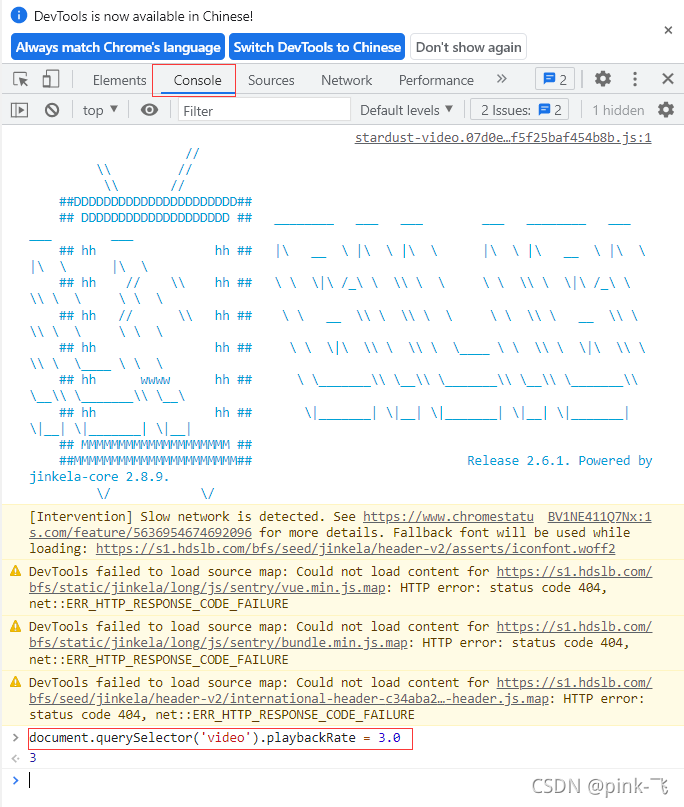The image size is (684, 807).
Task: Click the warning icon of header.js.map message
Action: [x=16, y=682]
